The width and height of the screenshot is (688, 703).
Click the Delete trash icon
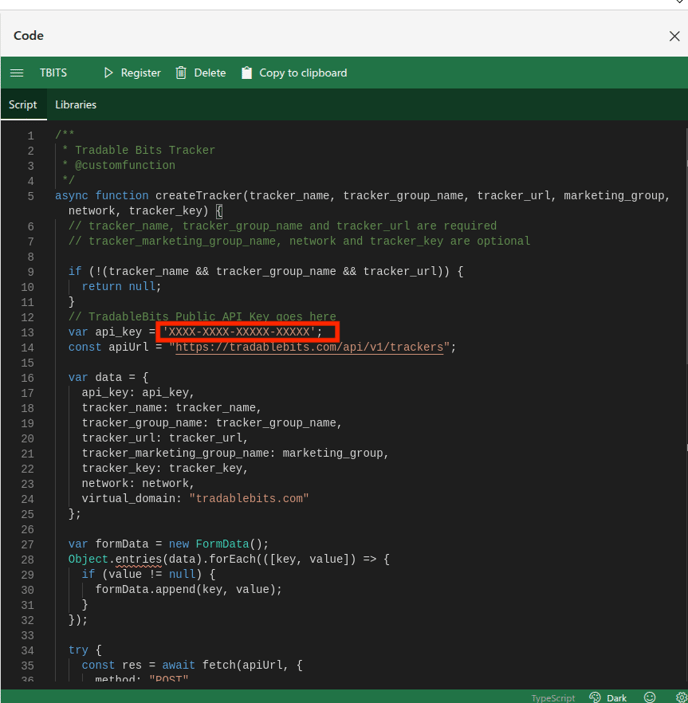[181, 73]
